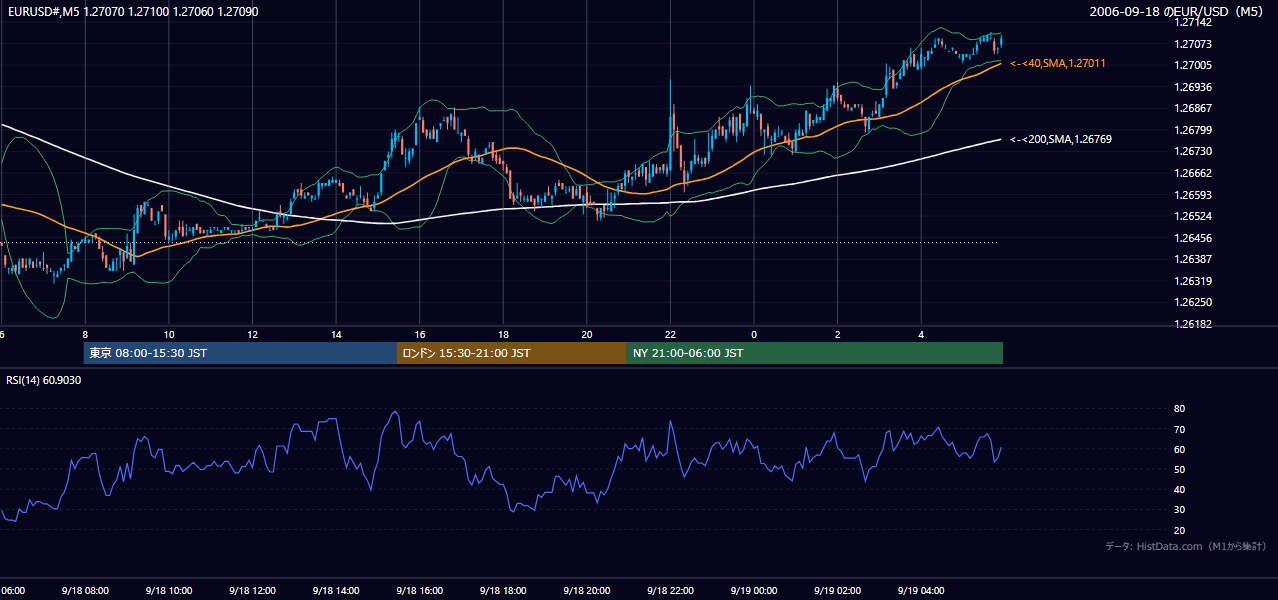Click the RSI scale value 70
The image size is (1278, 600).
pyautogui.click(x=1179, y=429)
